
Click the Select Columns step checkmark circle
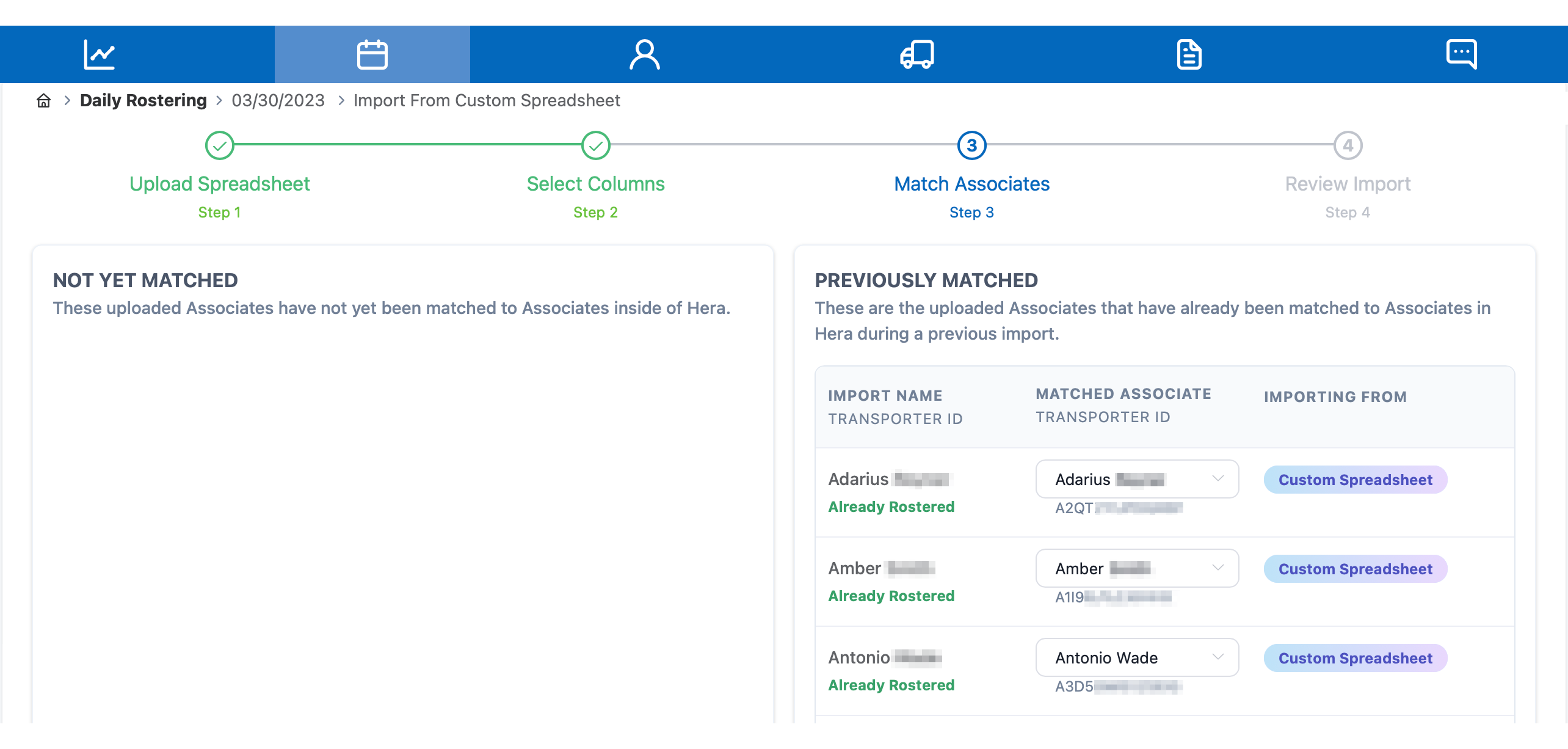(595, 145)
